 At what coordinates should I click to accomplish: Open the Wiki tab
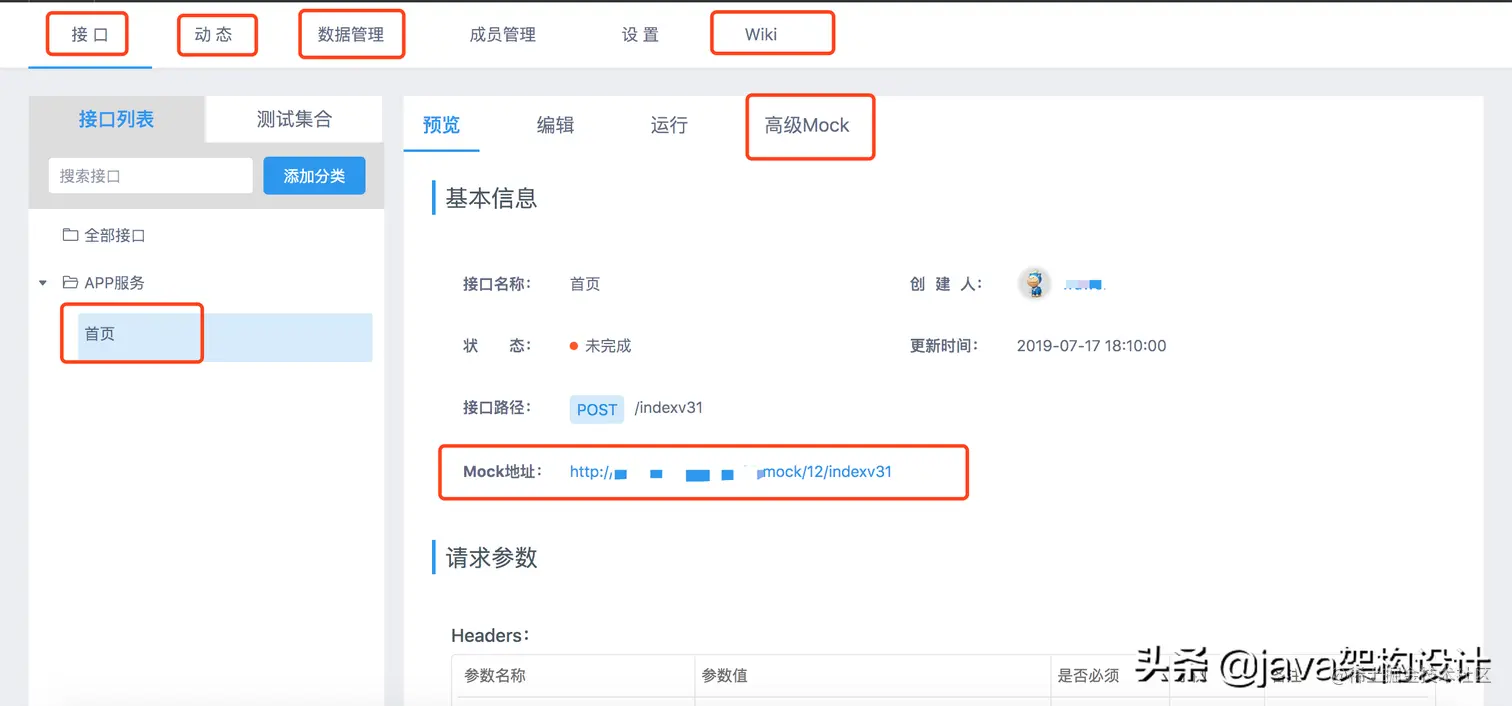[761, 33]
